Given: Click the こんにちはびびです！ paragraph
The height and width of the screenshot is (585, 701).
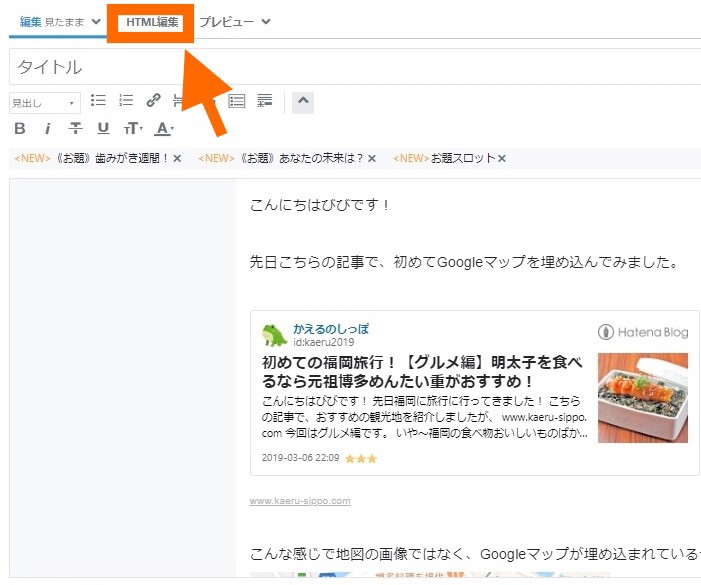Looking at the screenshot, I should tap(320, 205).
